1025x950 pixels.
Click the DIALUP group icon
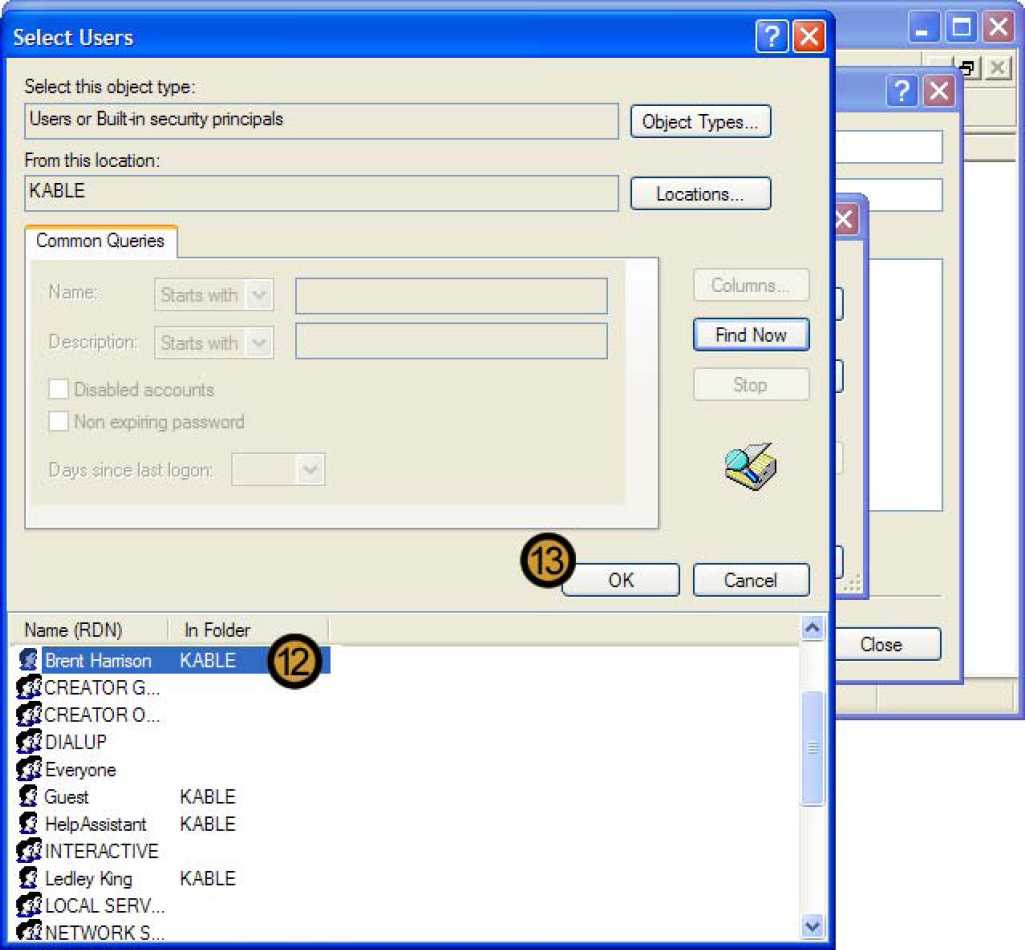tap(28, 741)
